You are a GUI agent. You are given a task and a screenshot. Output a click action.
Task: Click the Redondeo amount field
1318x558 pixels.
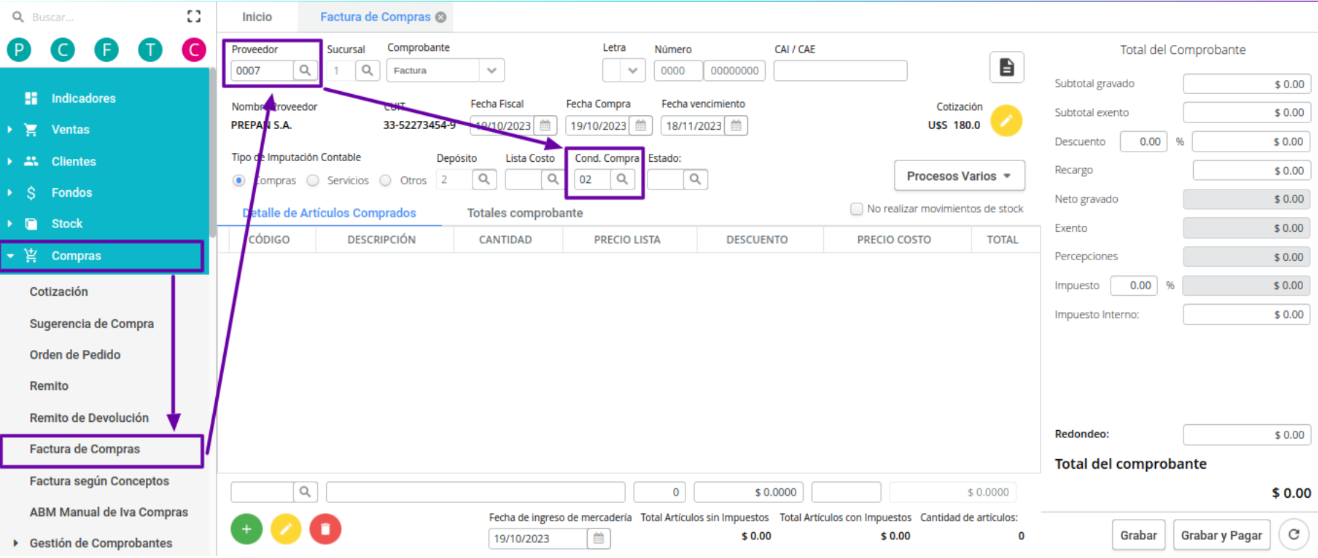click(x=1246, y=435)
